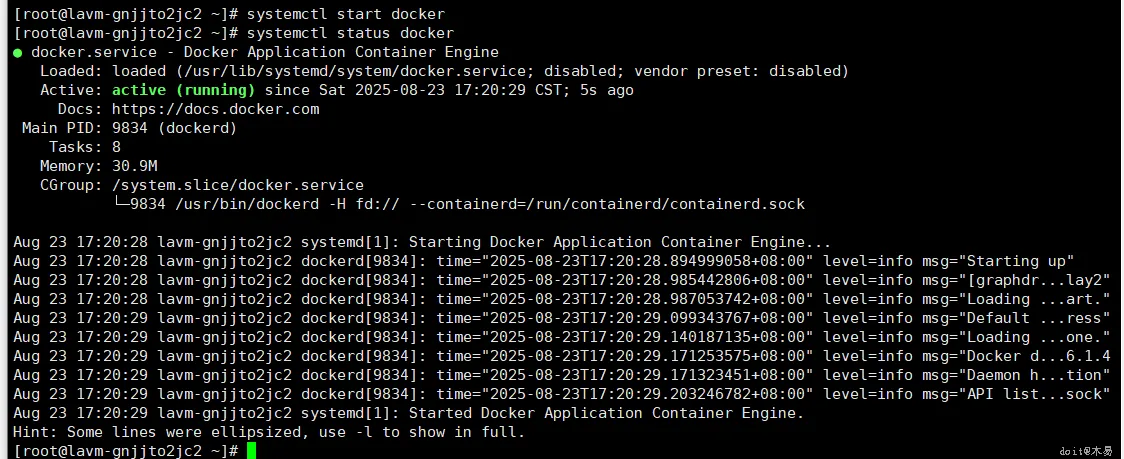Click the "systemctl start docker" command
1124x459 pixels.
tap(345, 14)
